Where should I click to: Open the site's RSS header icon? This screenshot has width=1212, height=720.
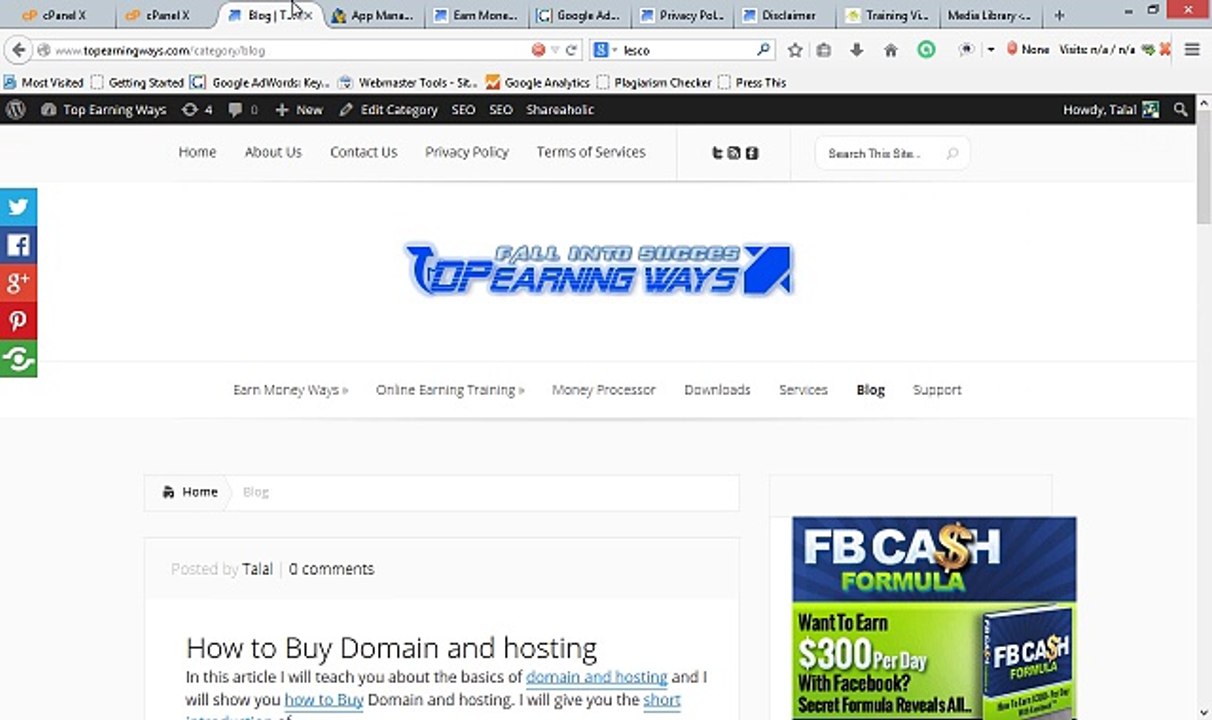[734, 153]
